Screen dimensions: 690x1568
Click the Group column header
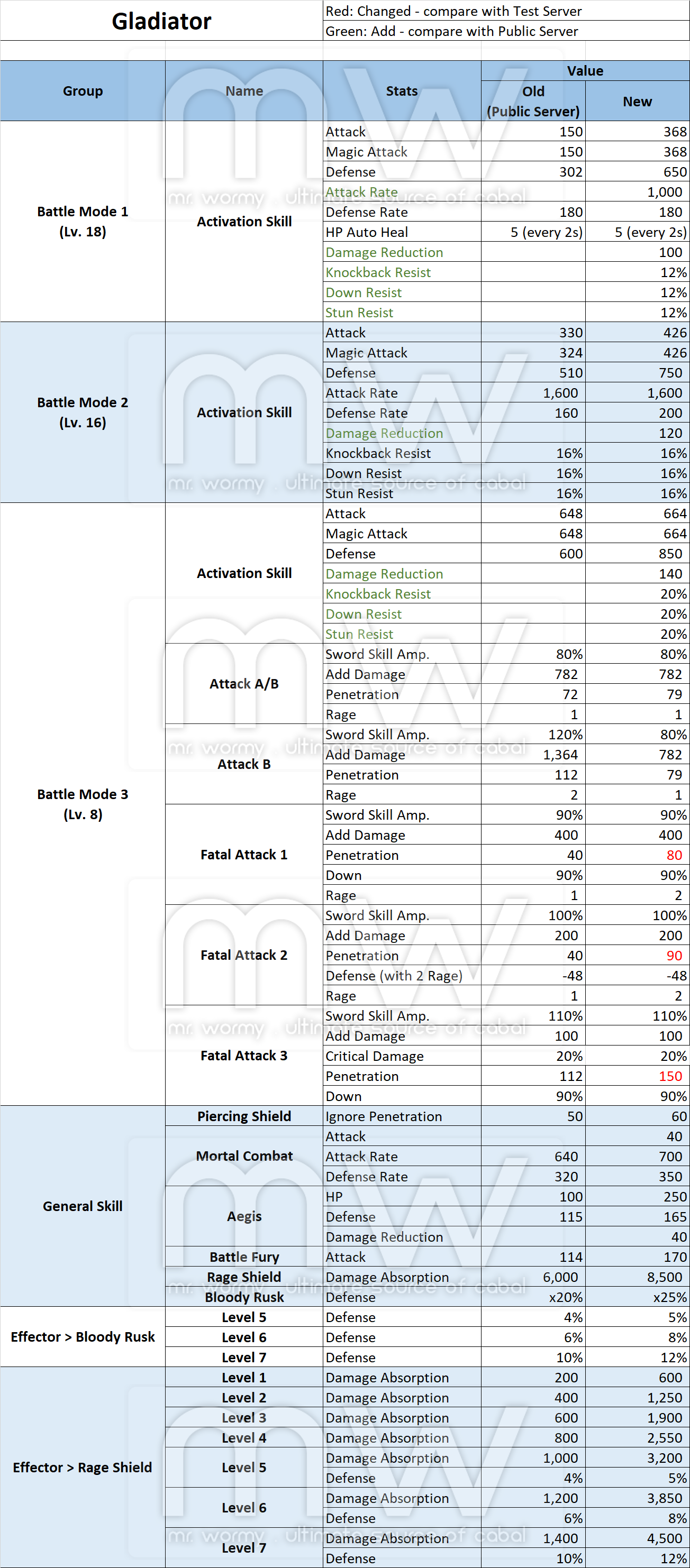pyautogui.click(x=83, y=91)
